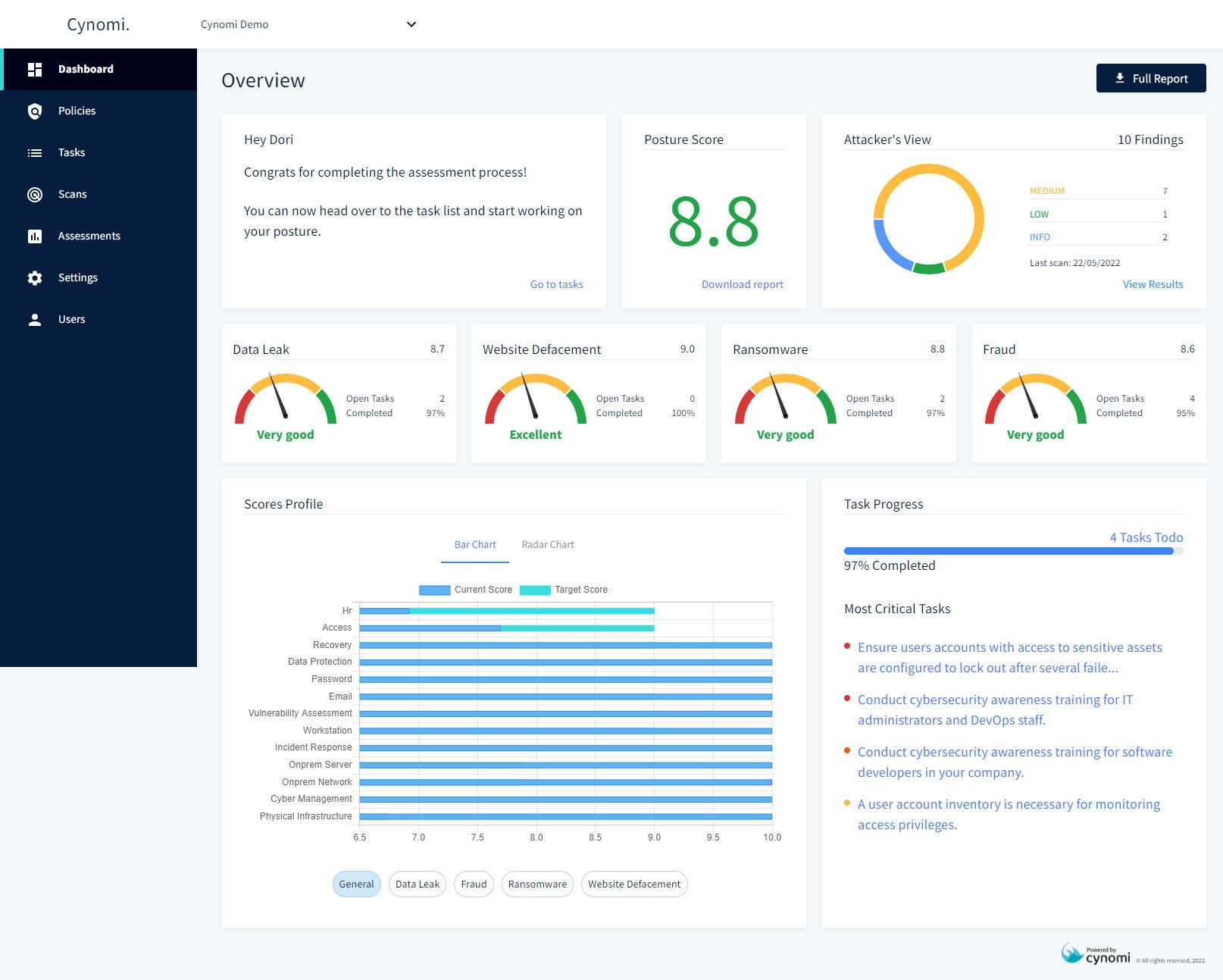Click the Assessments chart icon

point(35,236)
